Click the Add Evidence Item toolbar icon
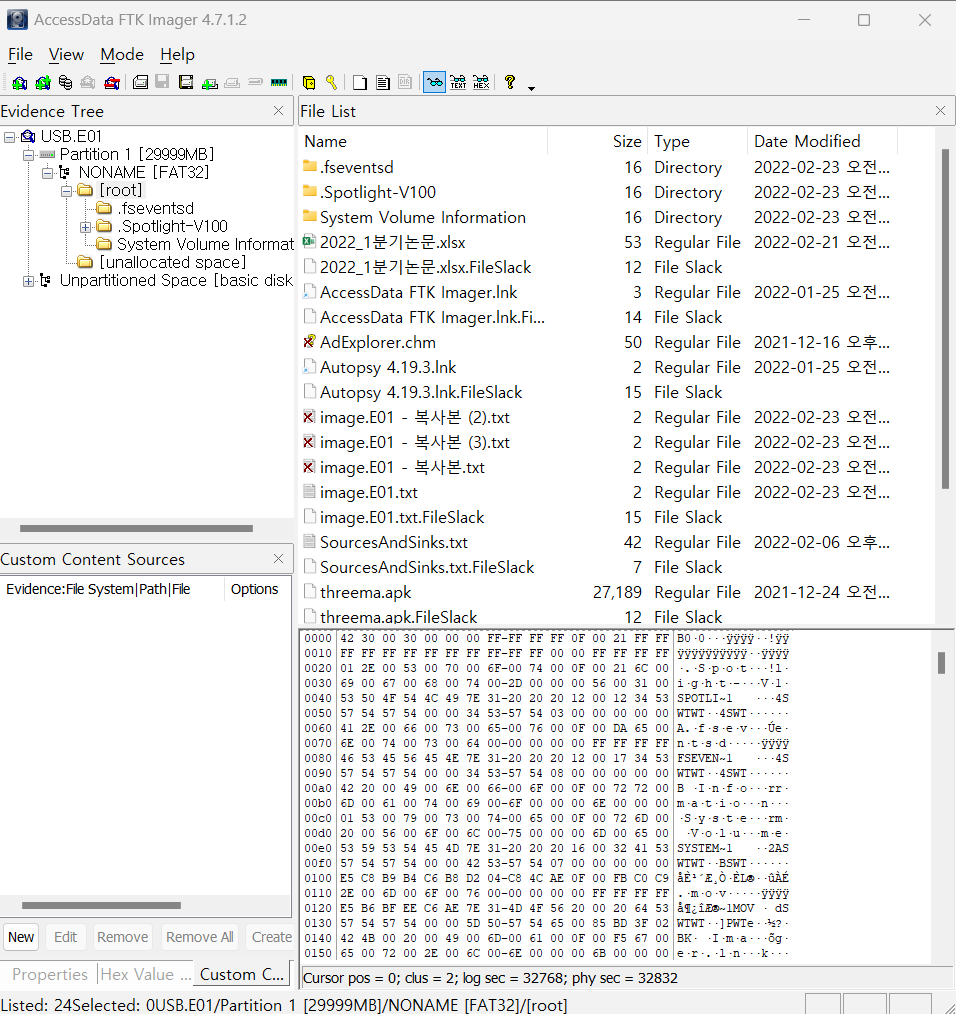This screenshot has width=956, height=1014. pos(19,83)
